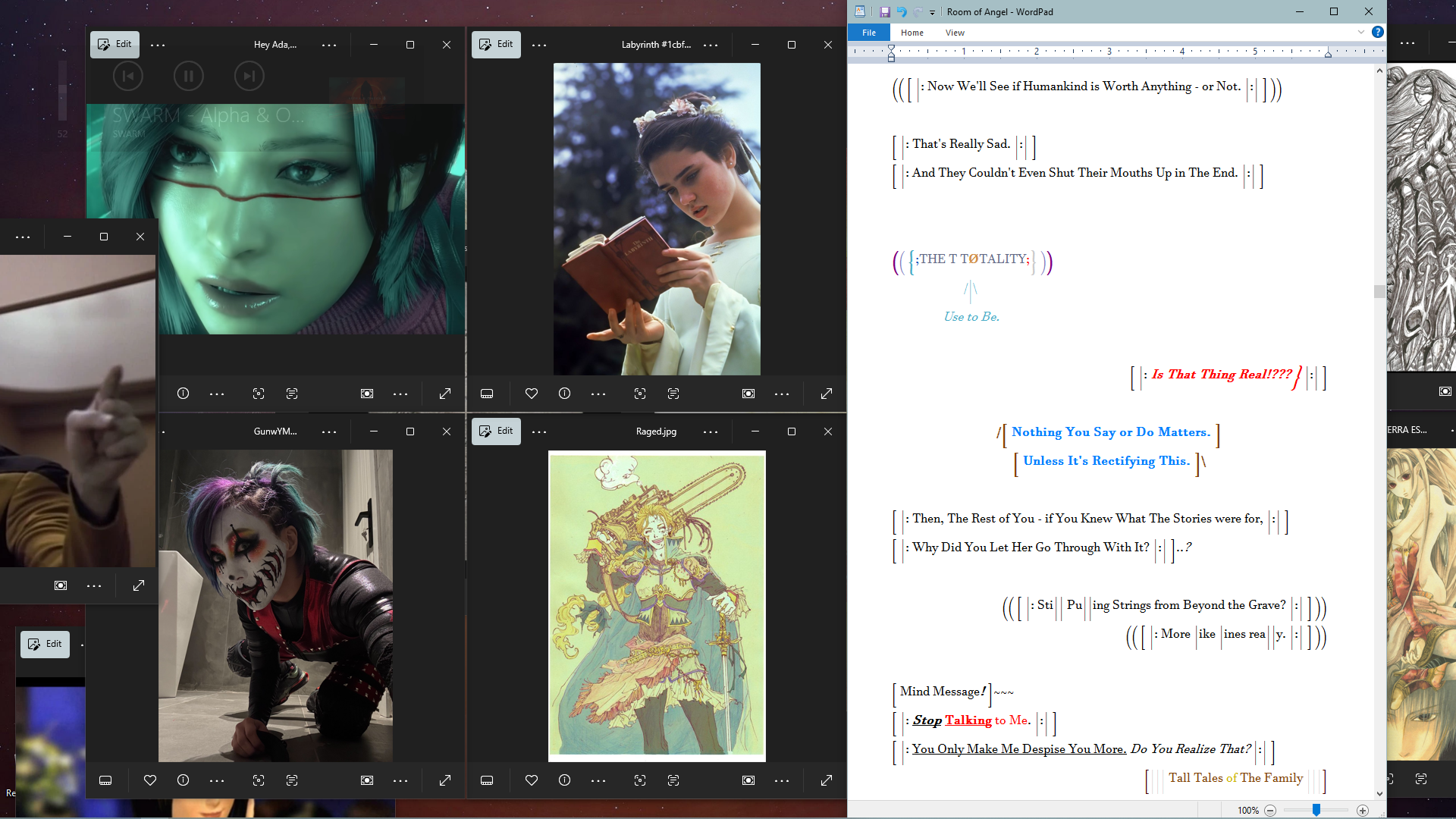Show file info for Raged.jpg
This screenshot has width=1456, height=819.
[564, 780]
